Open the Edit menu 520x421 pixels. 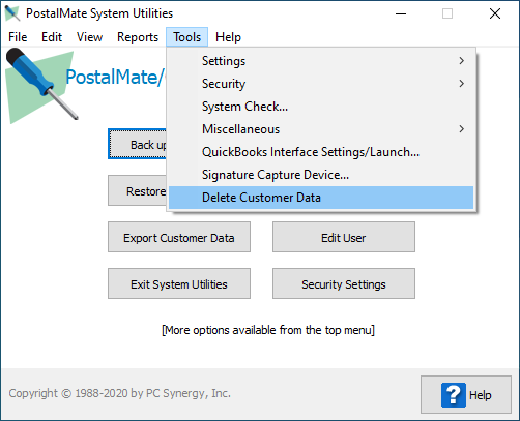[x=51, y=37]
